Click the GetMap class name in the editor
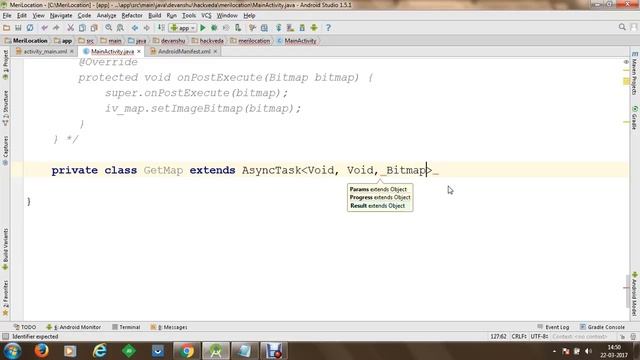Image resolution: width=640 pixels, height=360 pixels. click(x=163, y=170)
